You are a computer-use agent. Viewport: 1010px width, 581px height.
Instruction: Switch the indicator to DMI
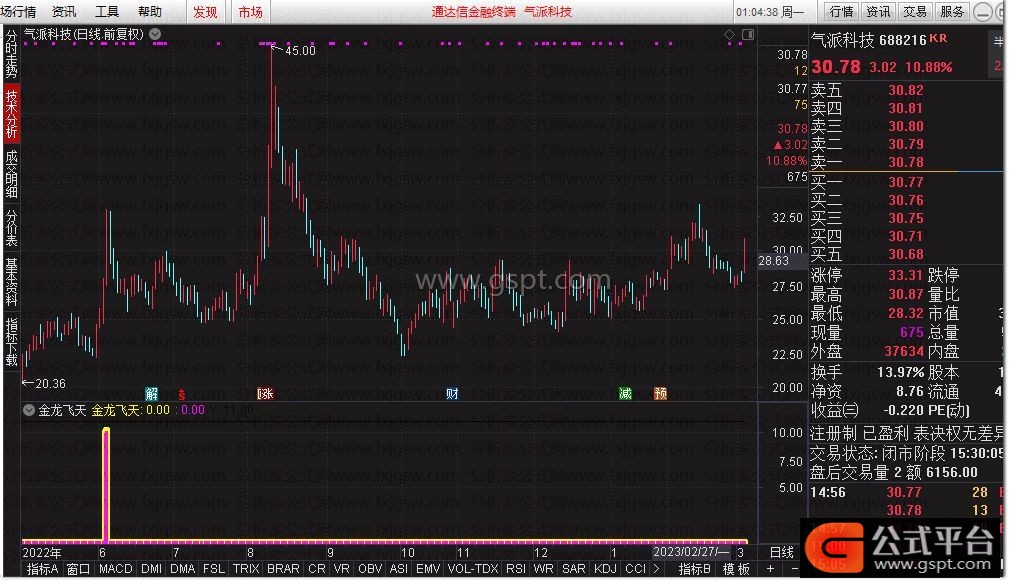[x=151, y=569]
